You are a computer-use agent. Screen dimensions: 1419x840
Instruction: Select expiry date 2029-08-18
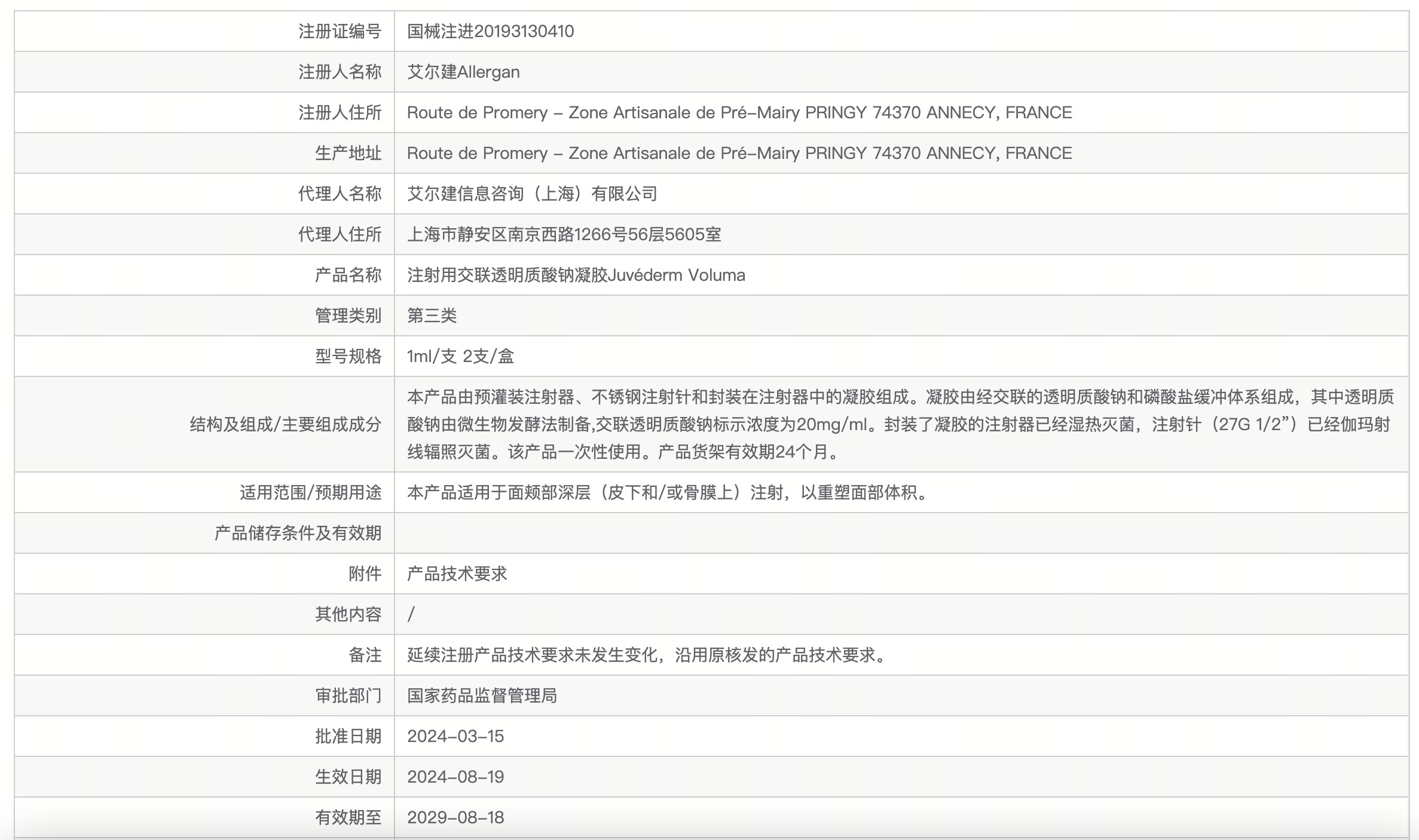[x=455, y=817]
